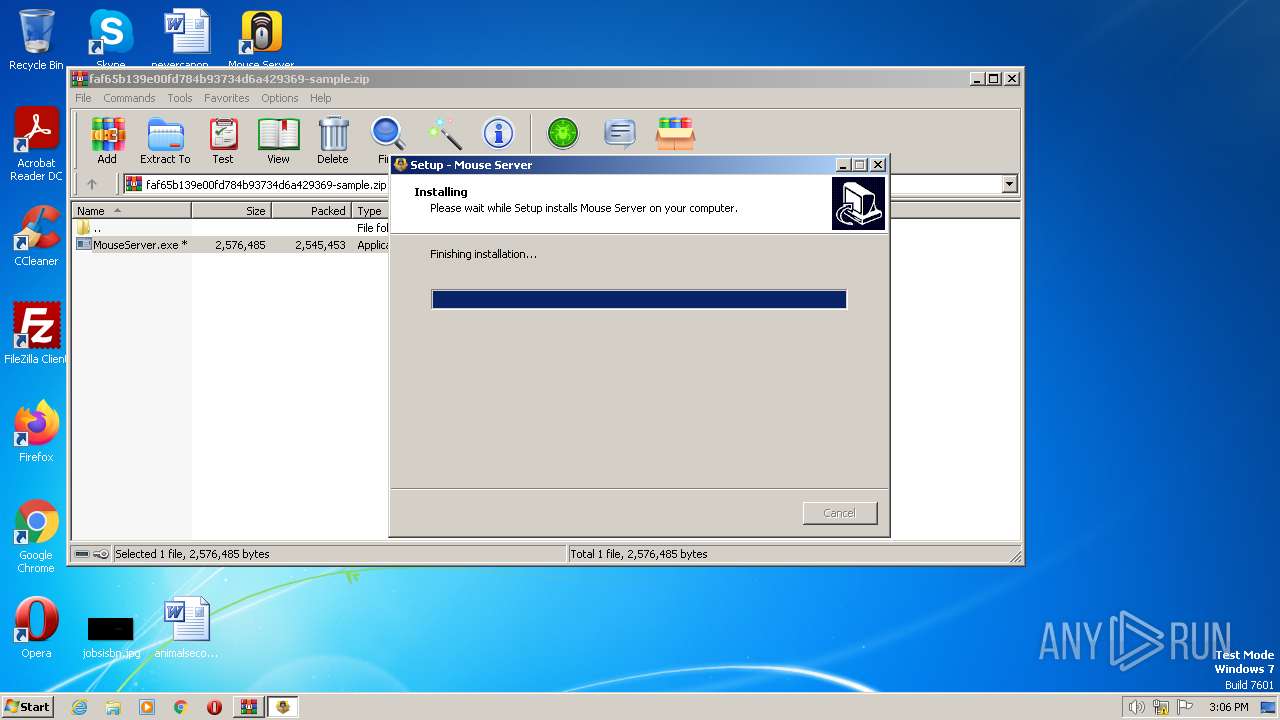The width and height of the screenshot is (1280, 720).
Task: Open the Mouse Server desktop shortcut
Action: tap(261, 38)
